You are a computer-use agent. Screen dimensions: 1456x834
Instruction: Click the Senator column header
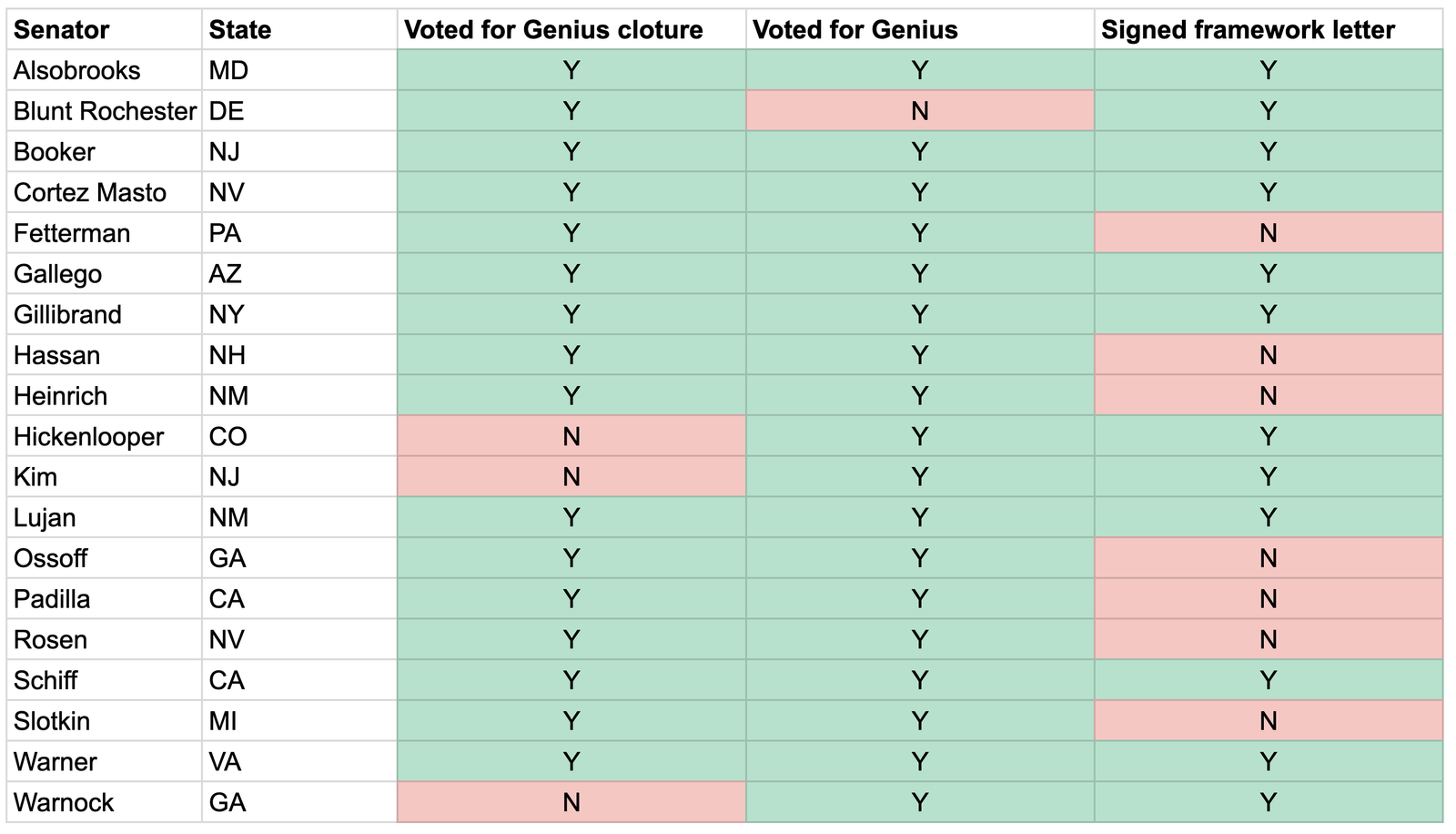62,30
